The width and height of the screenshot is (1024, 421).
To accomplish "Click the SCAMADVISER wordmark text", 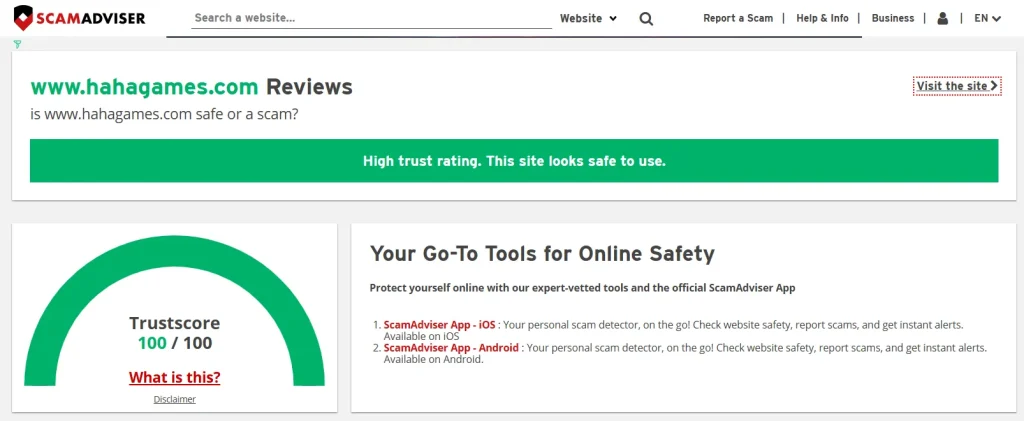I will coord(91,18).
